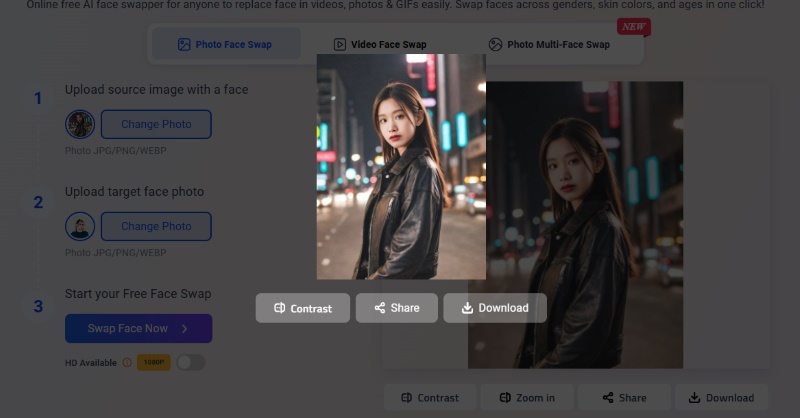Open the Video Face Swap tab

(380, 44)
